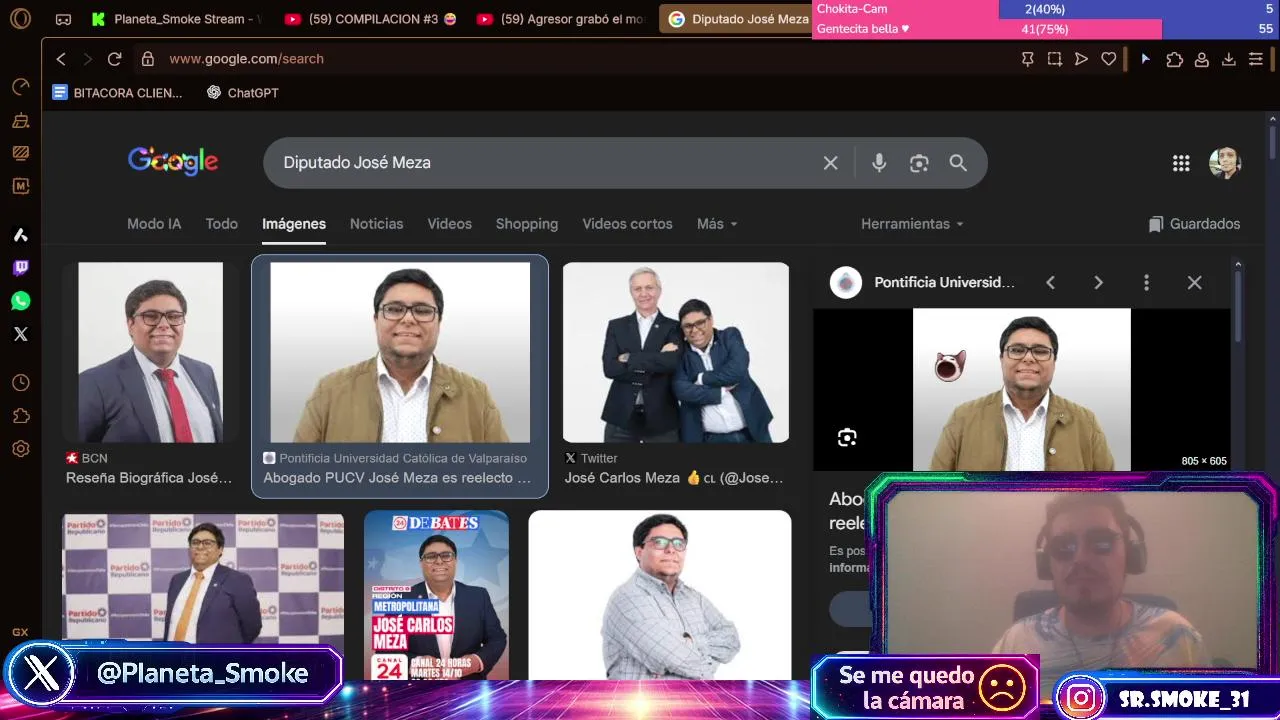1280x720 pixels.
Task: Show previous image in preview panel
Action: tap(1050, 283)
